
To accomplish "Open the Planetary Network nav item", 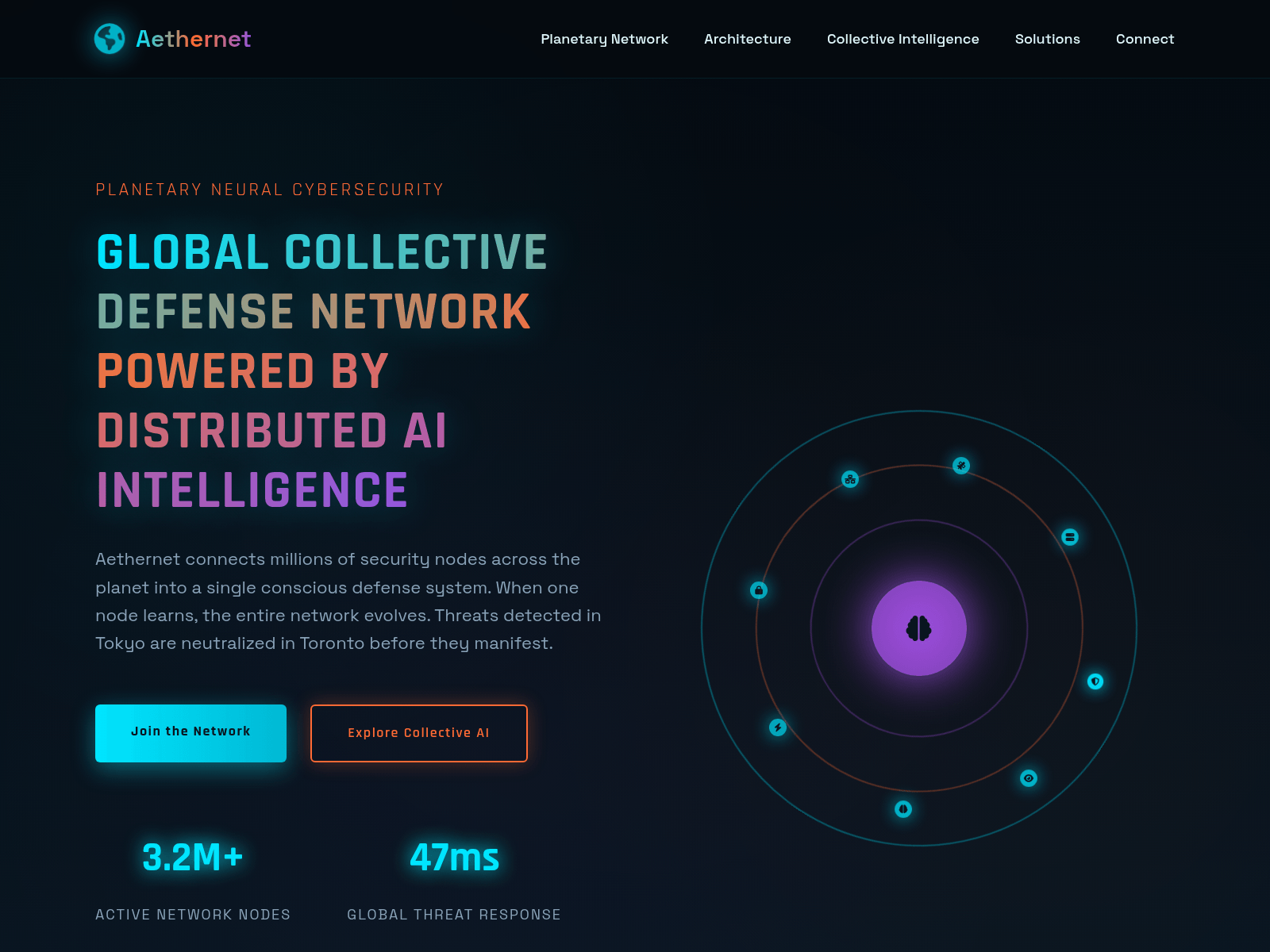I will 604,39.
